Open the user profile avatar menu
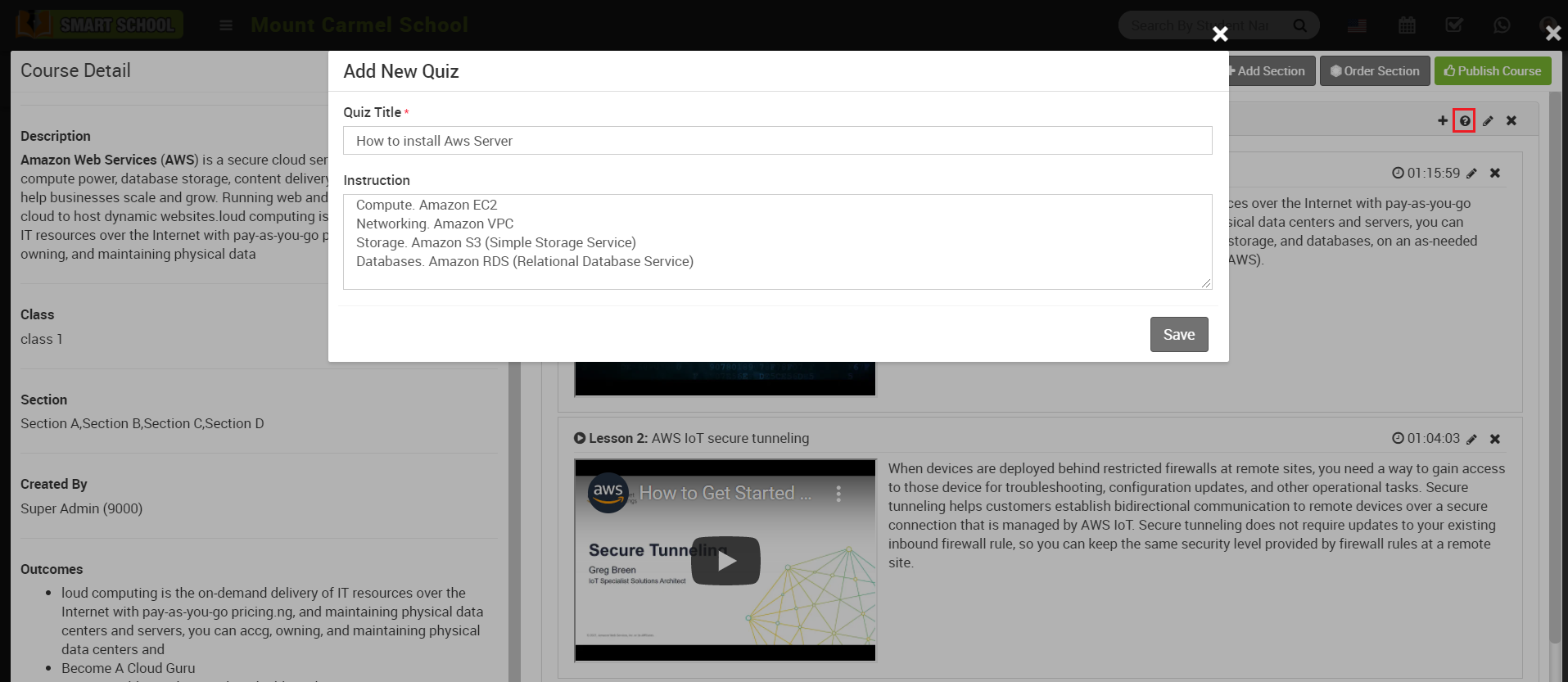Screen dimensions: 1568x682 (1547, 24)
